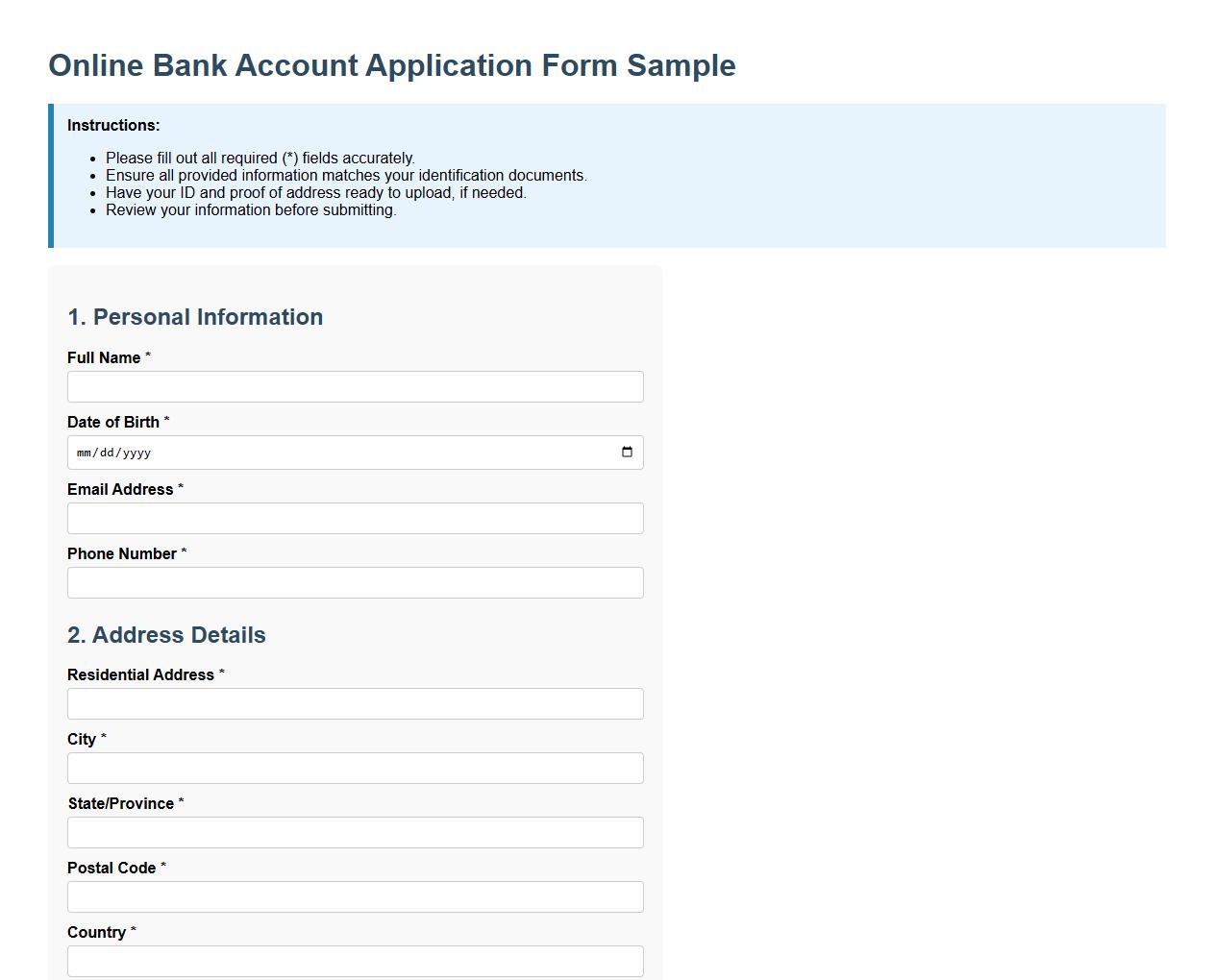
Task: Click the Full Name required asterisk label
Action: point(149,355)
